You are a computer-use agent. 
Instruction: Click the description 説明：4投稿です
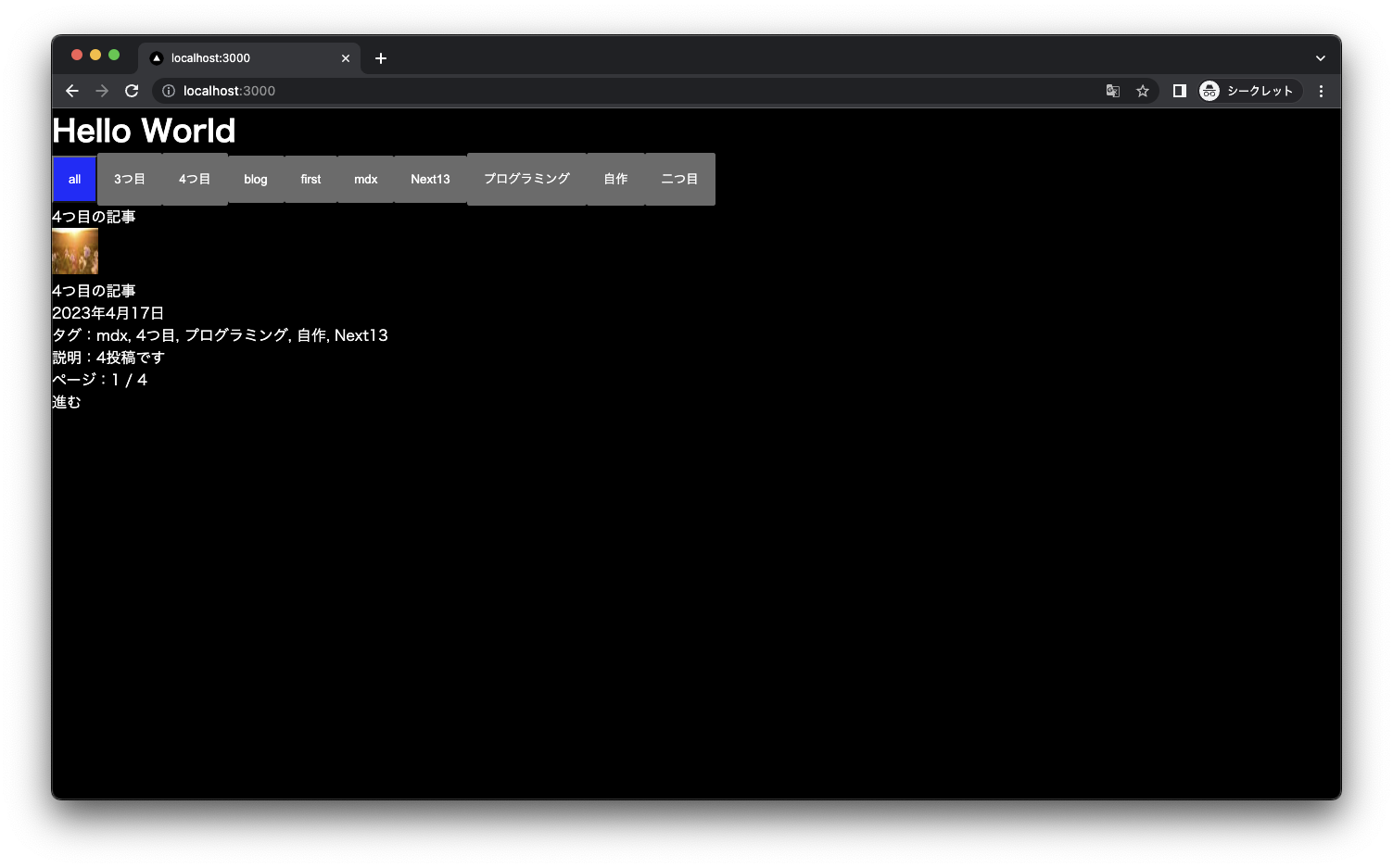[108, 358]
